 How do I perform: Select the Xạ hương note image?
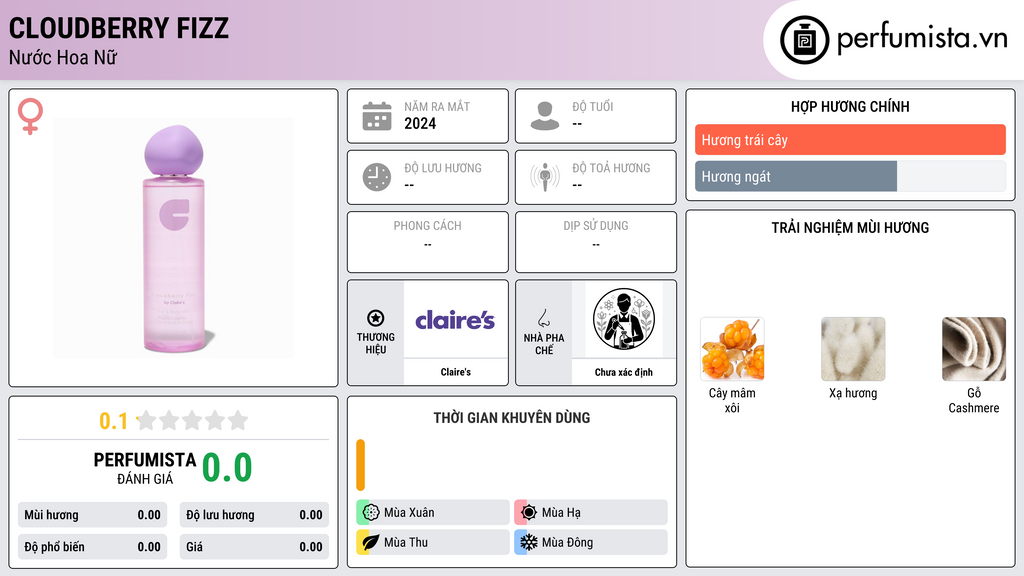pos(853,349)
